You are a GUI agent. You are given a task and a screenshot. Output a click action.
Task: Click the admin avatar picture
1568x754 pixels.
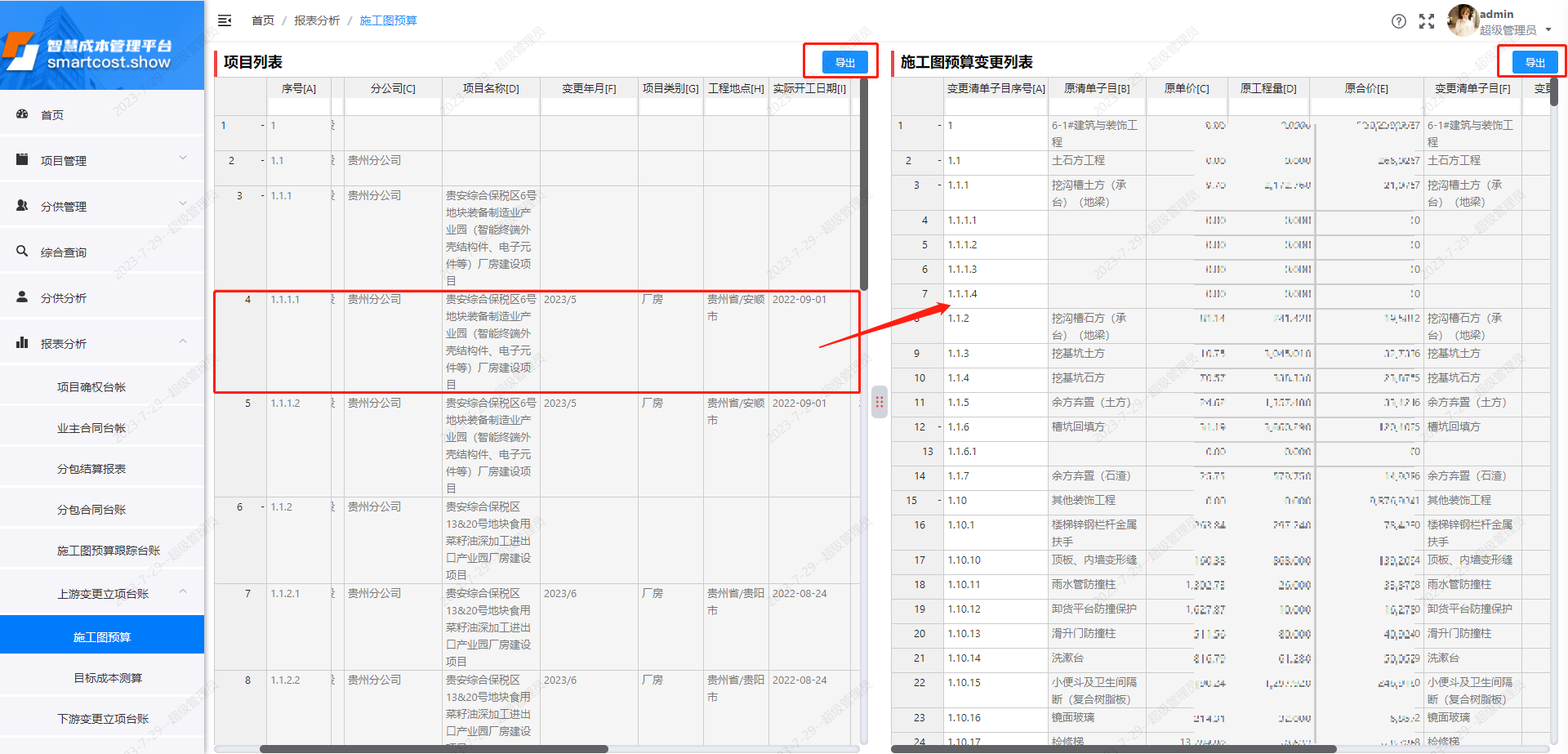(1462, 21)
